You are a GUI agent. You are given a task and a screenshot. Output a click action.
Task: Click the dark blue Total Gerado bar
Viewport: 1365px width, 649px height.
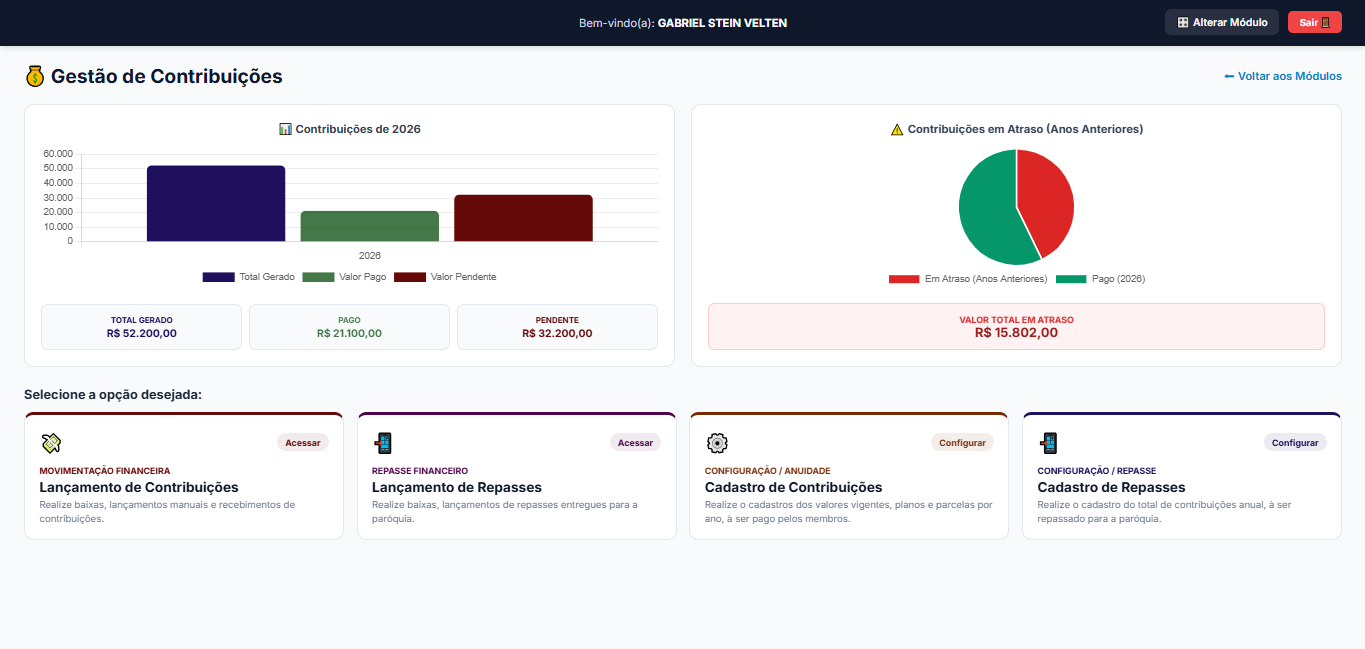[216, 203]
